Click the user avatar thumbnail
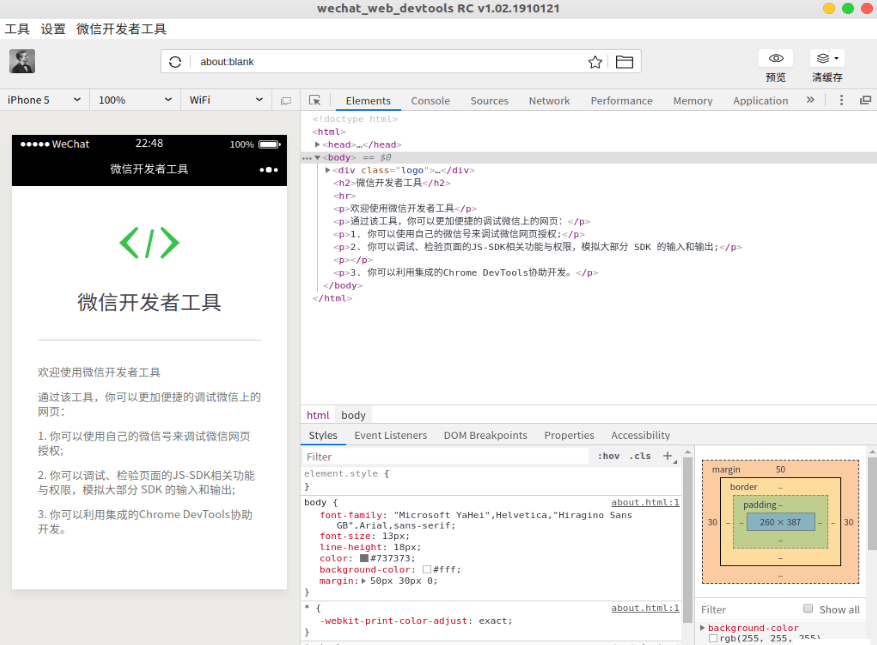Screen dimensions: 877x645 coord(22,61)
